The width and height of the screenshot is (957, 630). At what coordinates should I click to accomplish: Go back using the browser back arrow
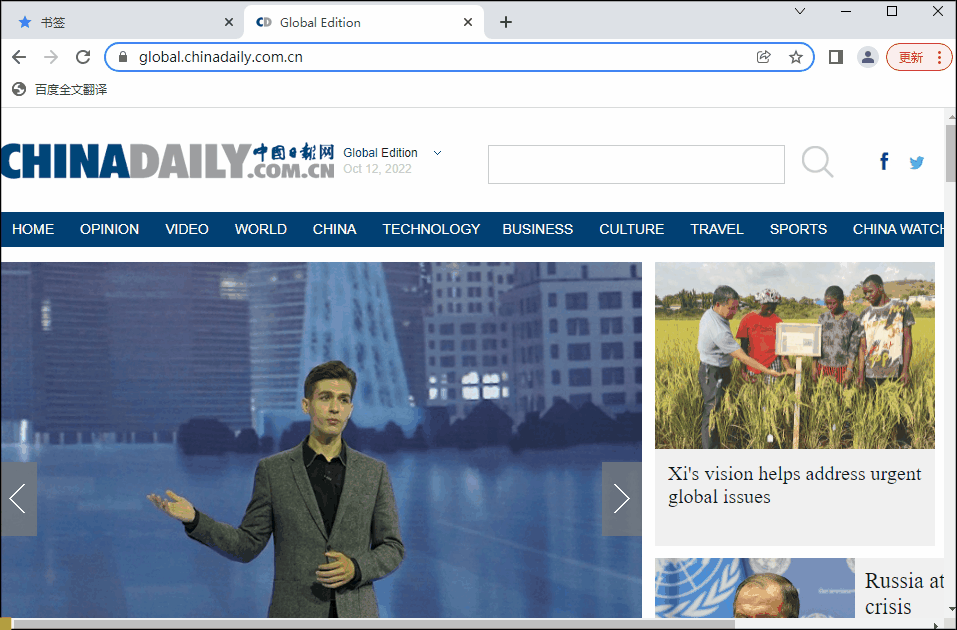pyautogui.click(x=21, y=57)
